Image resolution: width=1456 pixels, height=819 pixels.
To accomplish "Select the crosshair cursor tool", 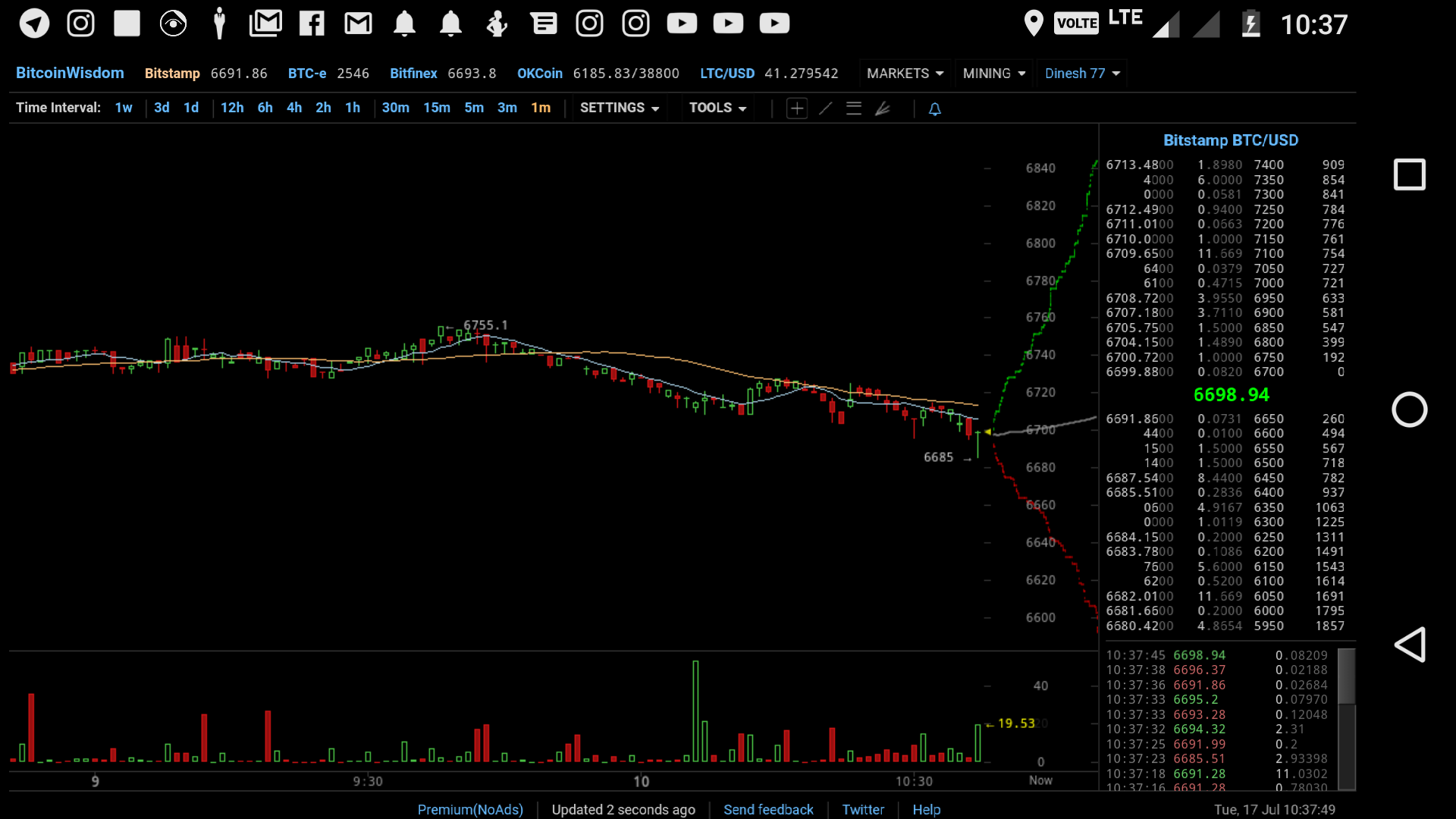I will click(x=796, y=108).
